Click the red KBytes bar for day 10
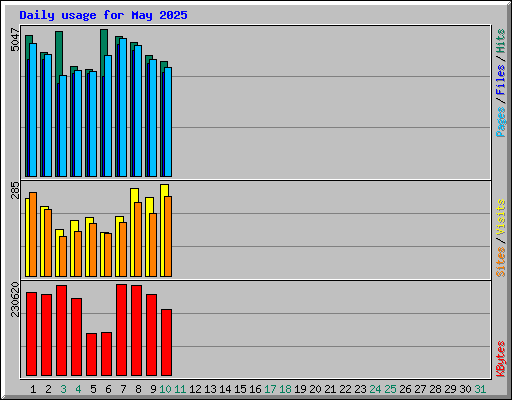This screenshot has height=400, width=512. pos(167,343)
